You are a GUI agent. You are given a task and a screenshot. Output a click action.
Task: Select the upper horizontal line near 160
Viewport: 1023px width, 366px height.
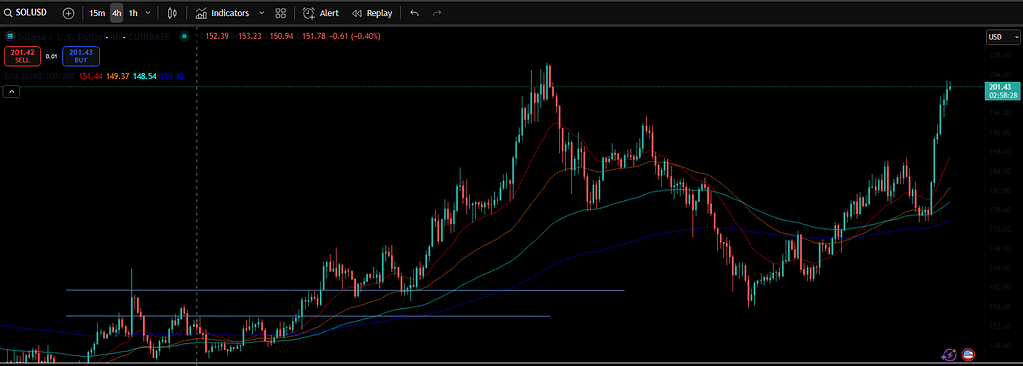coord(345,290)
